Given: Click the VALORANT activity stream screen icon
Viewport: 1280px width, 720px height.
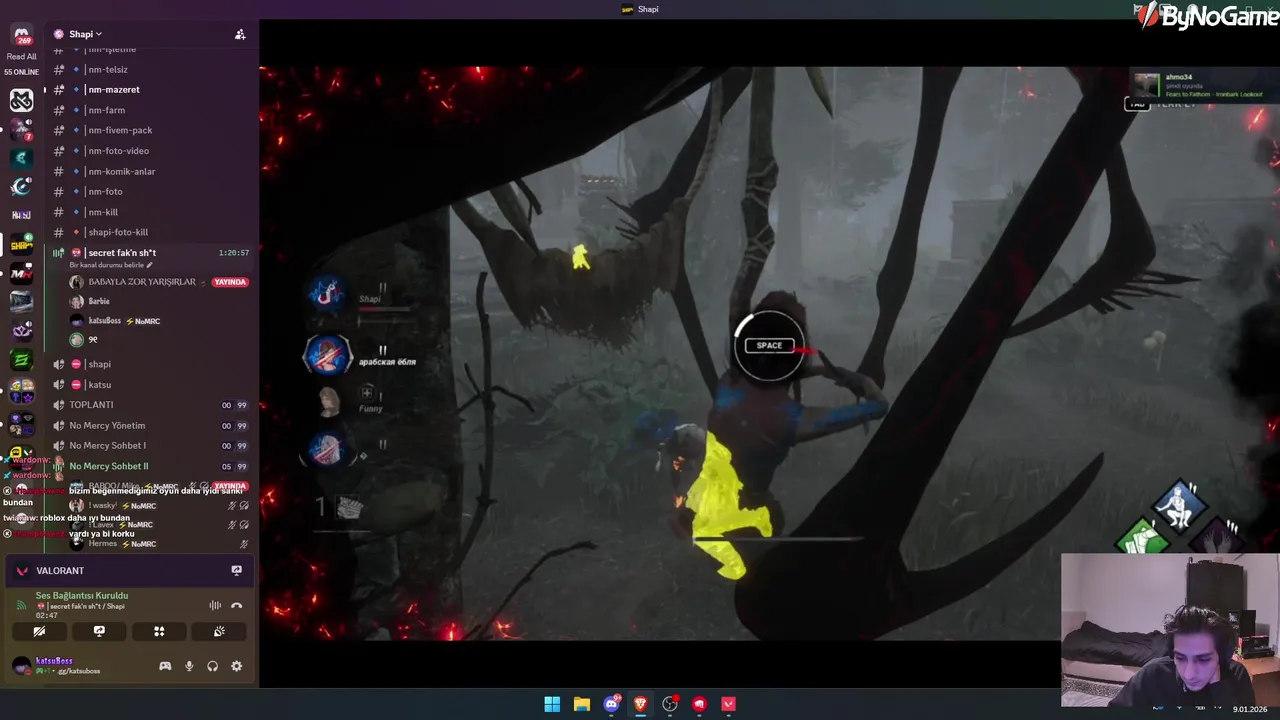Looking at the screenshot, I should (236, 570).
